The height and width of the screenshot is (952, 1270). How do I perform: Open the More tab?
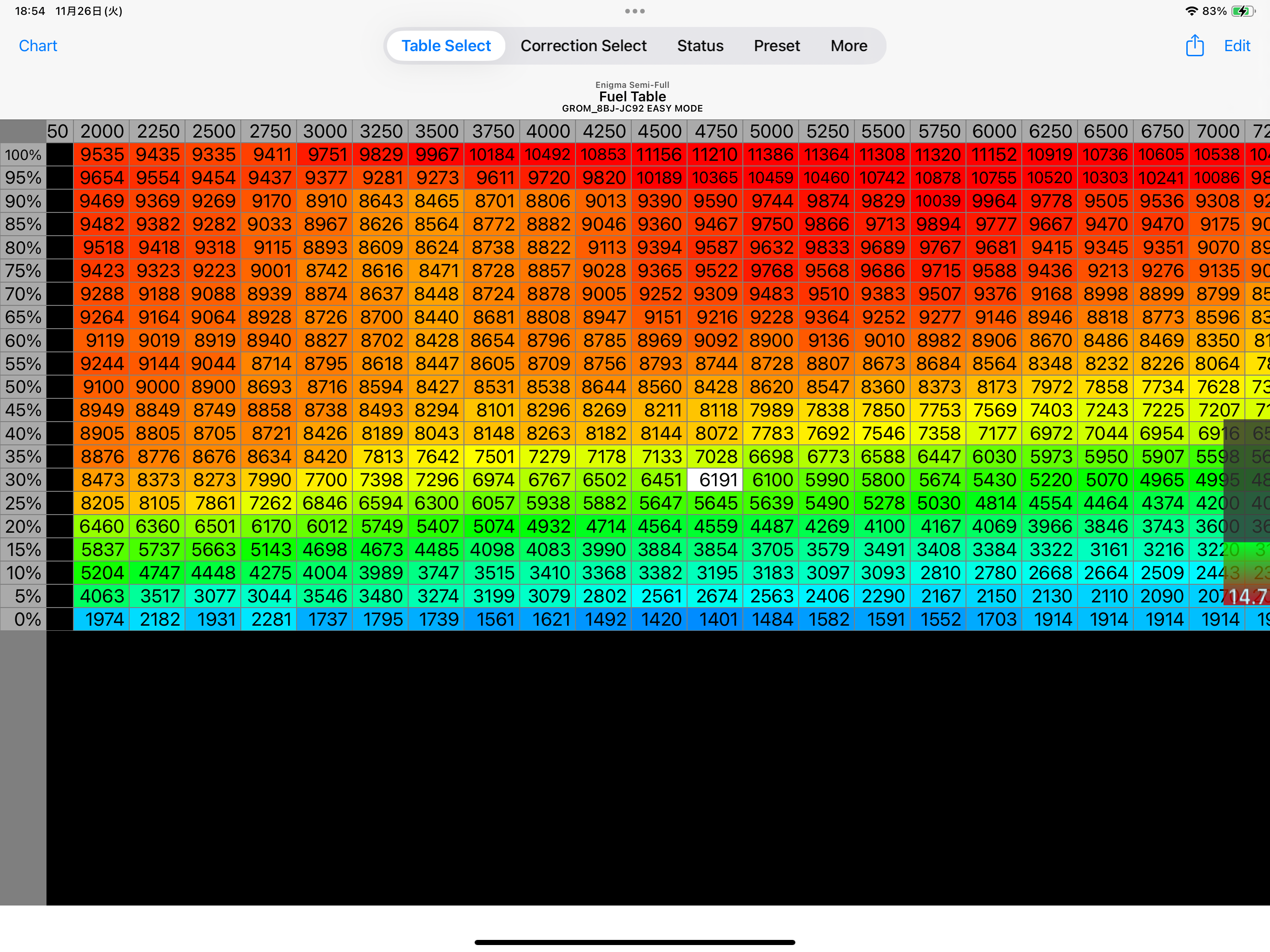click(848, 46)
